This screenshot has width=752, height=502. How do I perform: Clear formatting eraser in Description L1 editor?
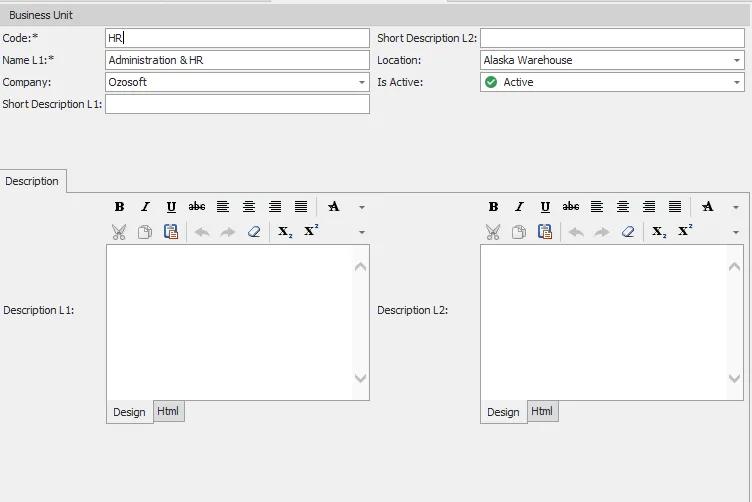(254, 232)
